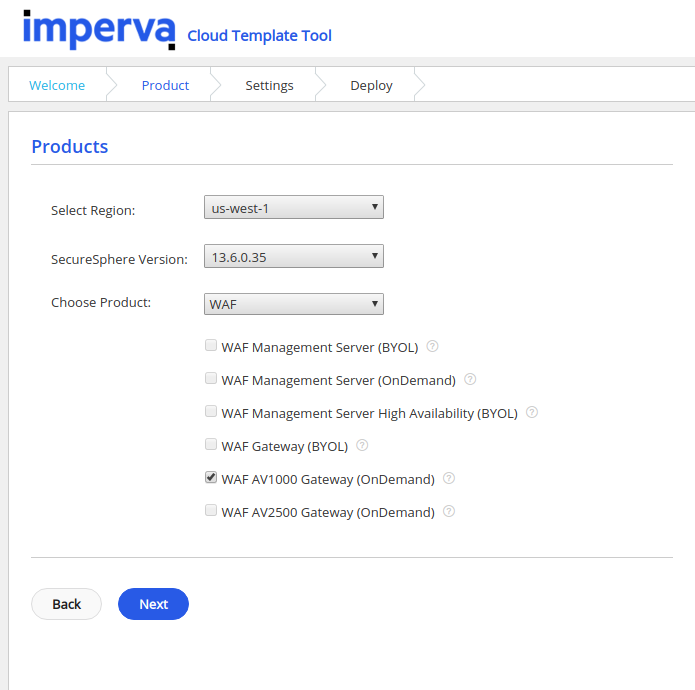Image resolution: width=695 pixels, height=690 pixels.
Task: Show help for WAF Gateway (BYOL)
Action: pyautogui.click(x=362, y=445)
